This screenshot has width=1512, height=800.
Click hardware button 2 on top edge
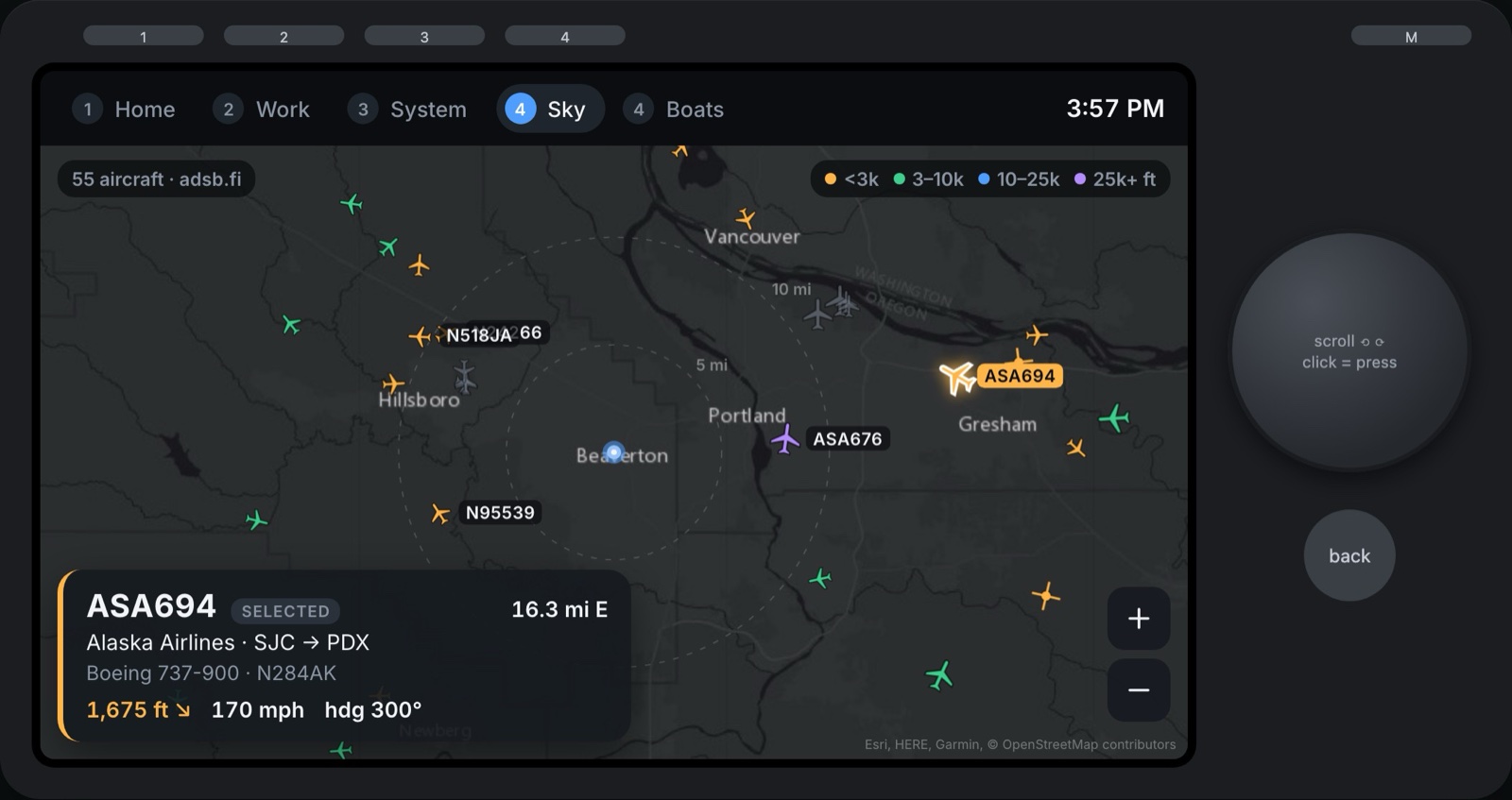283,36
